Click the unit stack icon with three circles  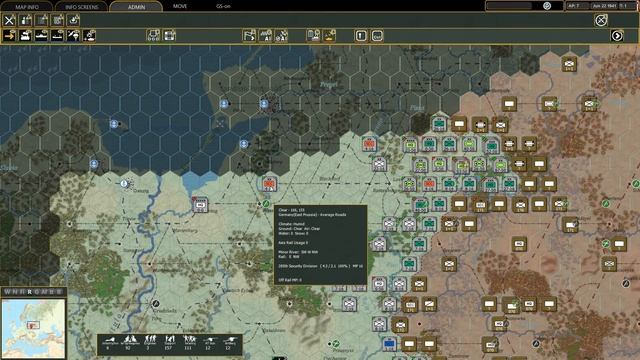pyautogui.click(x=153, y=36)
